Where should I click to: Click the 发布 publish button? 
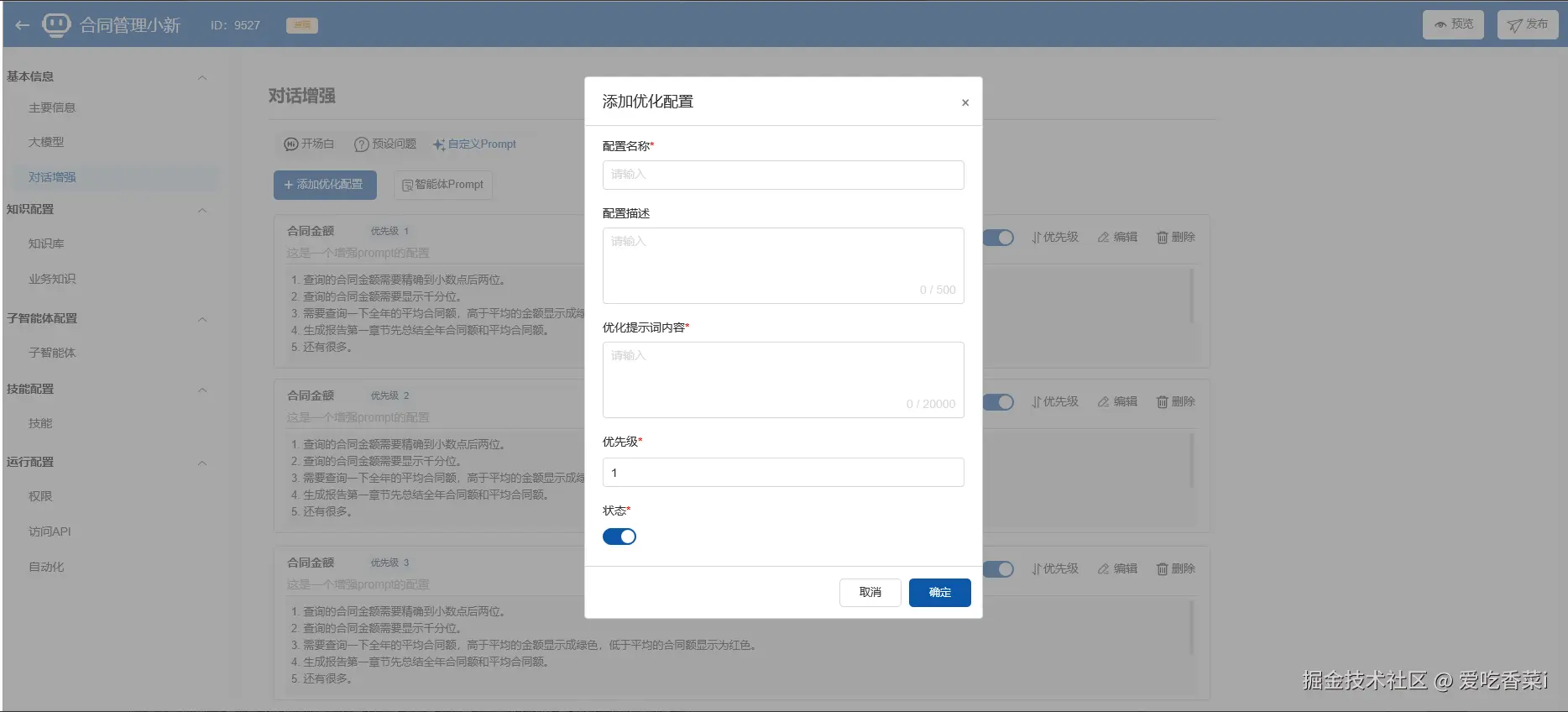[1528, 24]
